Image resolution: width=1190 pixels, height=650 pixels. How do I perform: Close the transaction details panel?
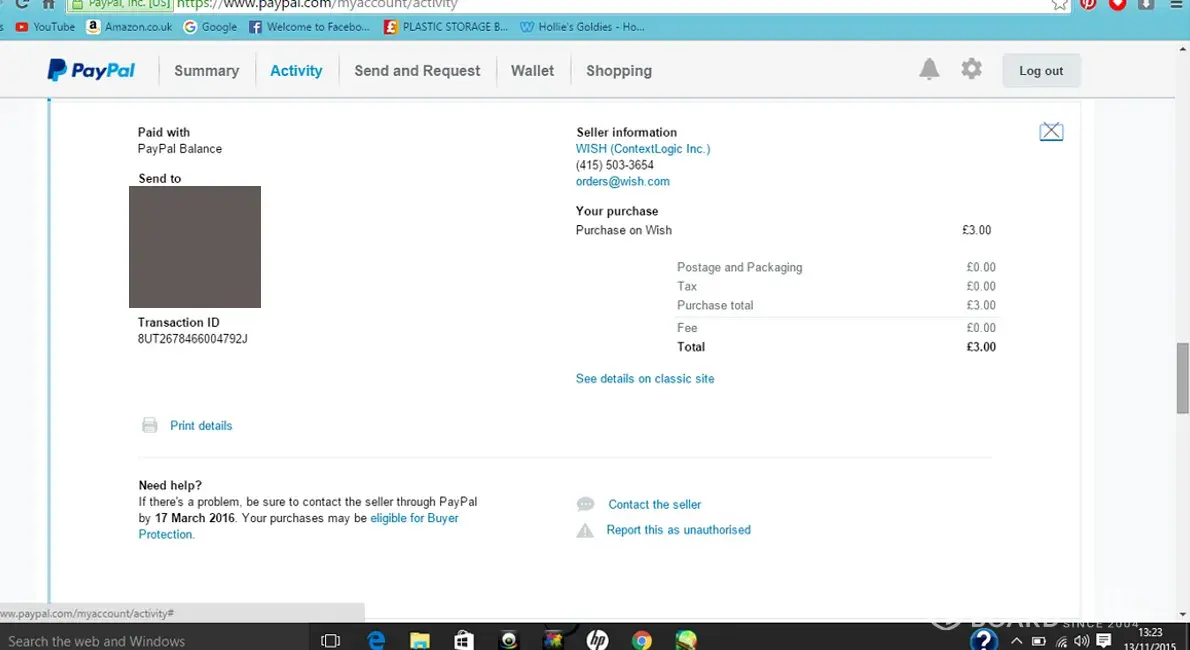[1051, 132]
